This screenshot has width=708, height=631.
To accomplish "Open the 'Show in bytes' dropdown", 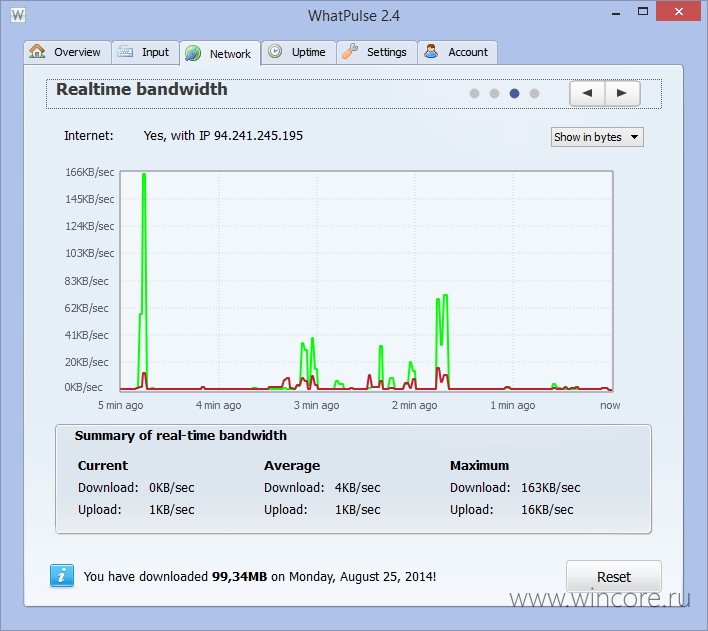I will [597, 137].
